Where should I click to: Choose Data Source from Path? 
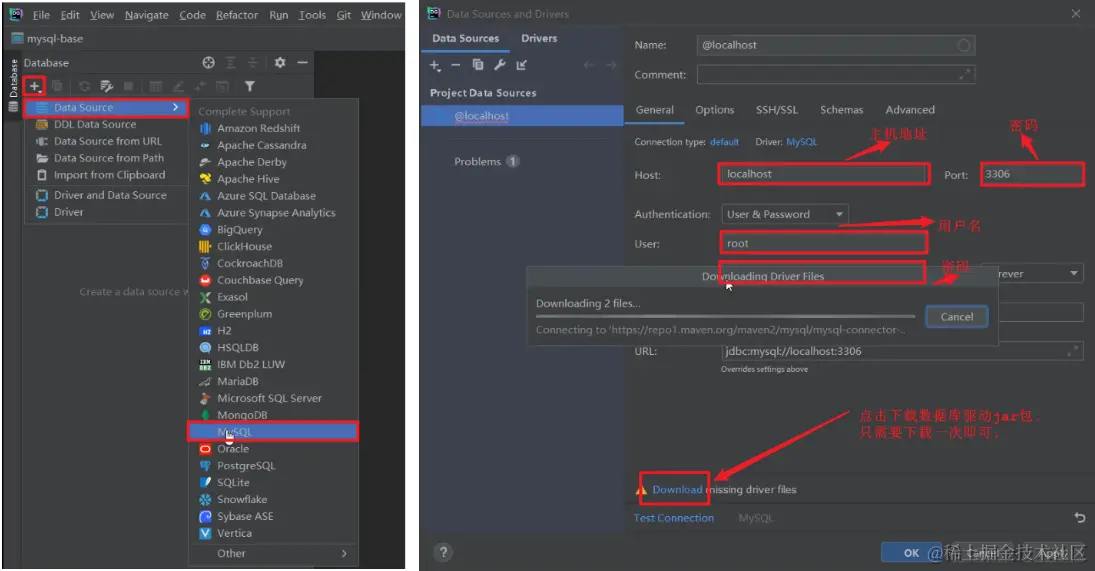107,158
